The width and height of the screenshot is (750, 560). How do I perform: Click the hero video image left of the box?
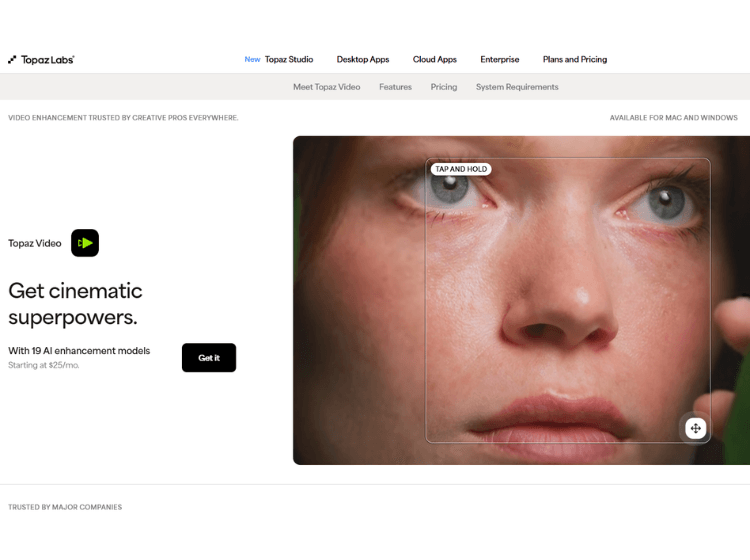(x=359, y=300)
